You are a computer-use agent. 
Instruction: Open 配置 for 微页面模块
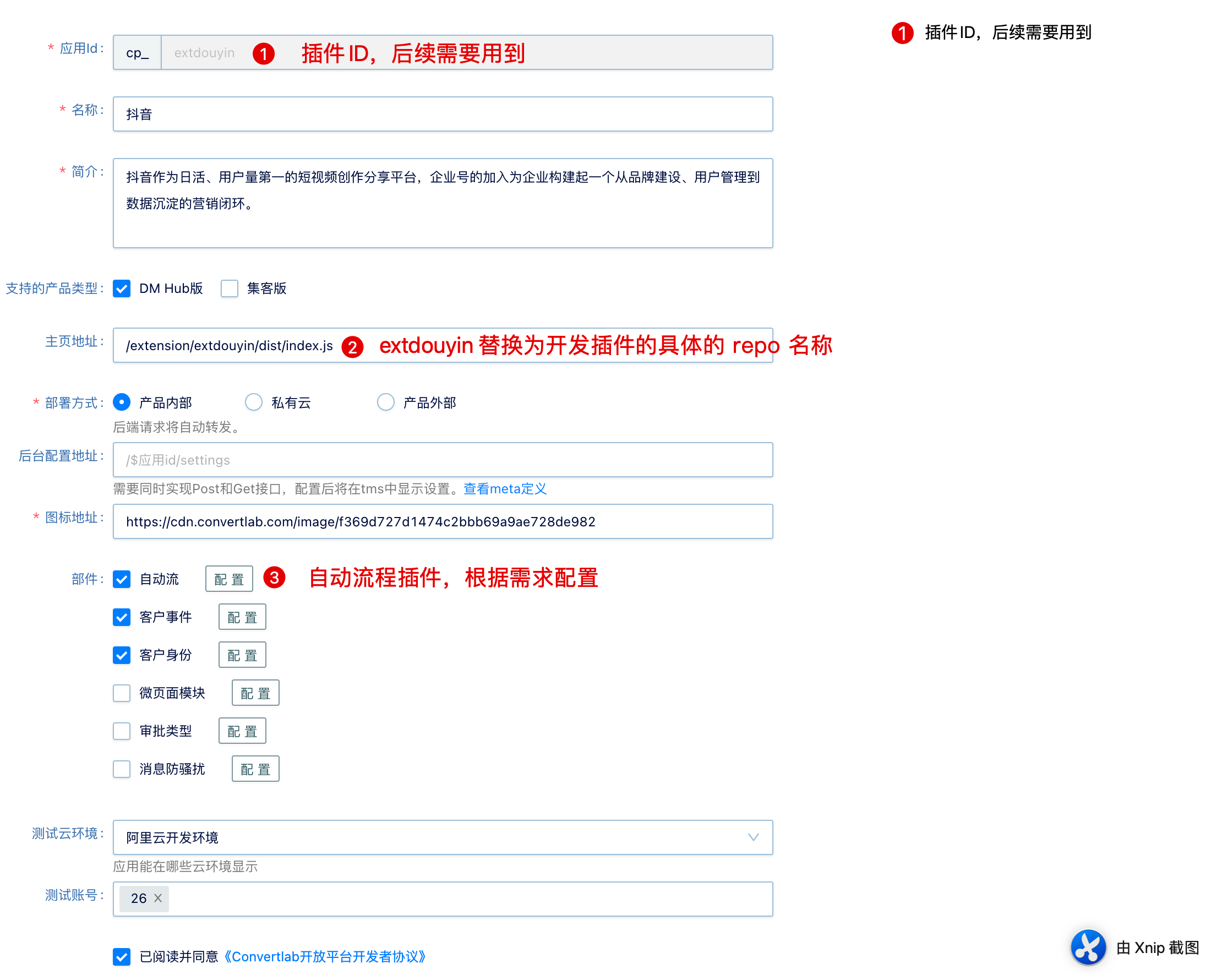click(255, 693)
